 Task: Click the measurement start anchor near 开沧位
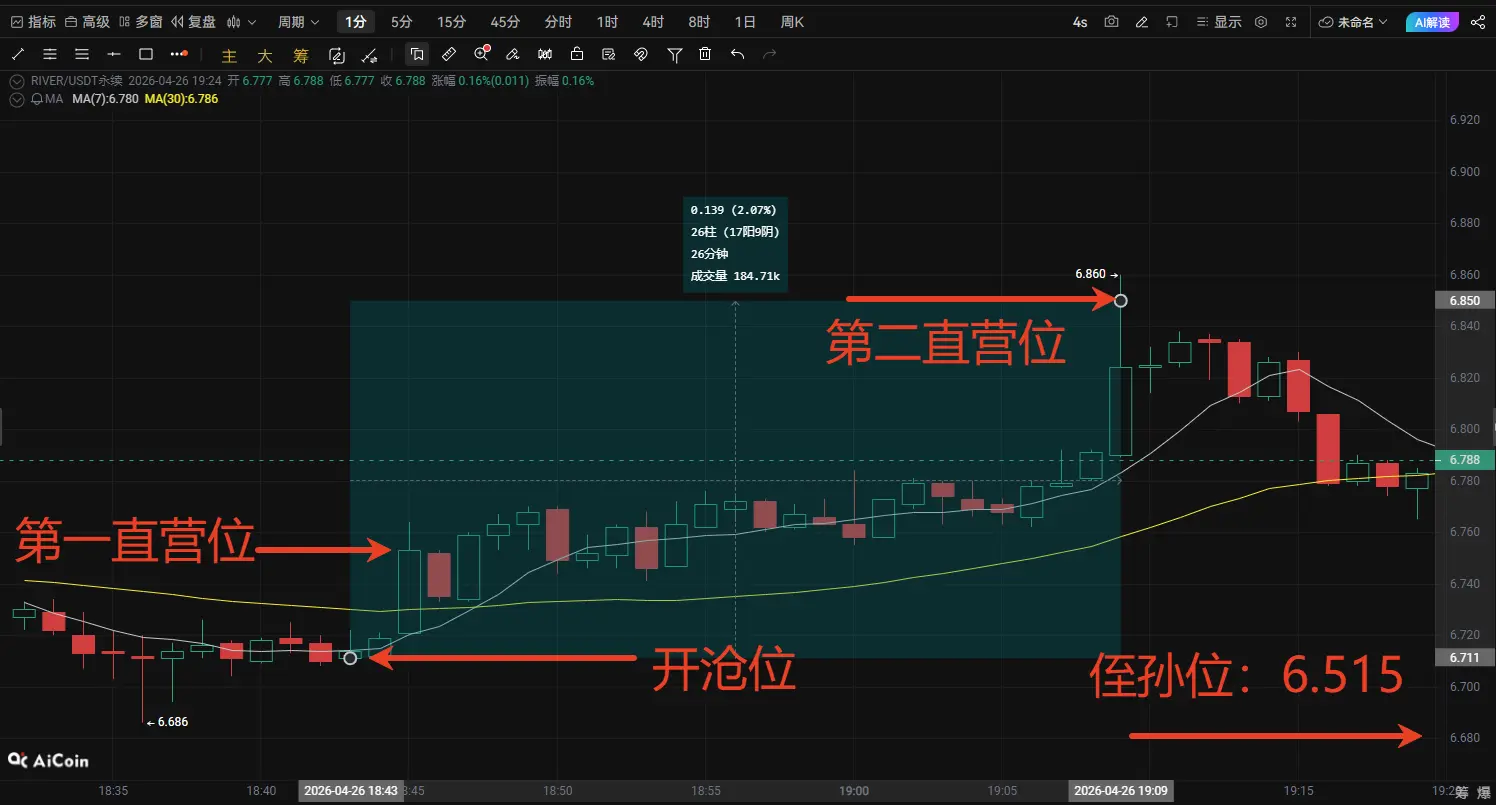350,658
